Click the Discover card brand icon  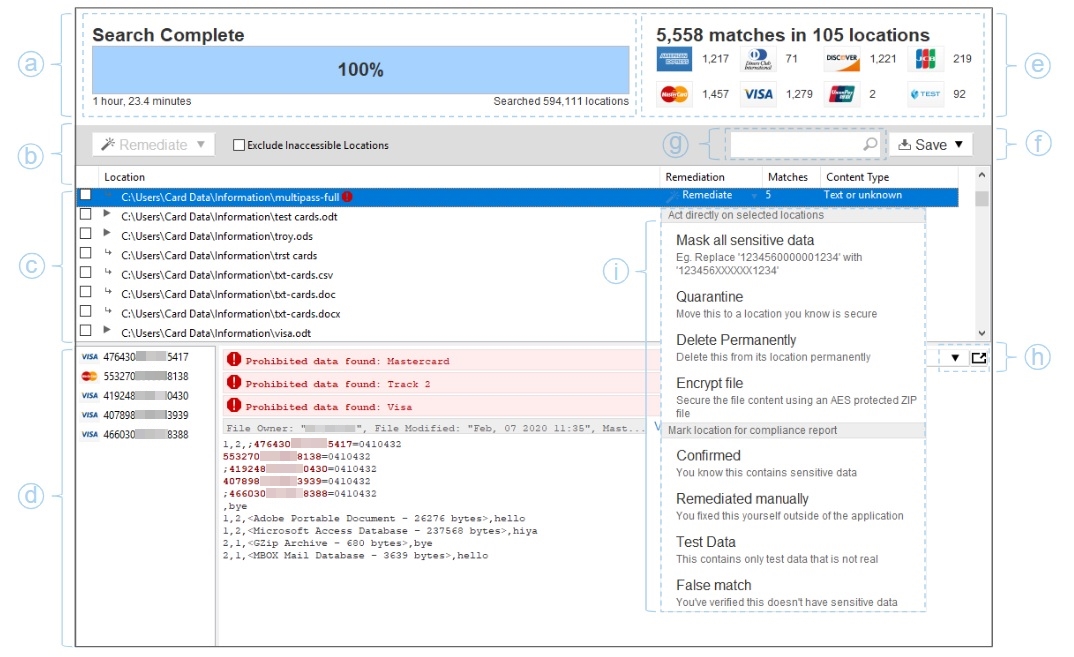(842, 59)
